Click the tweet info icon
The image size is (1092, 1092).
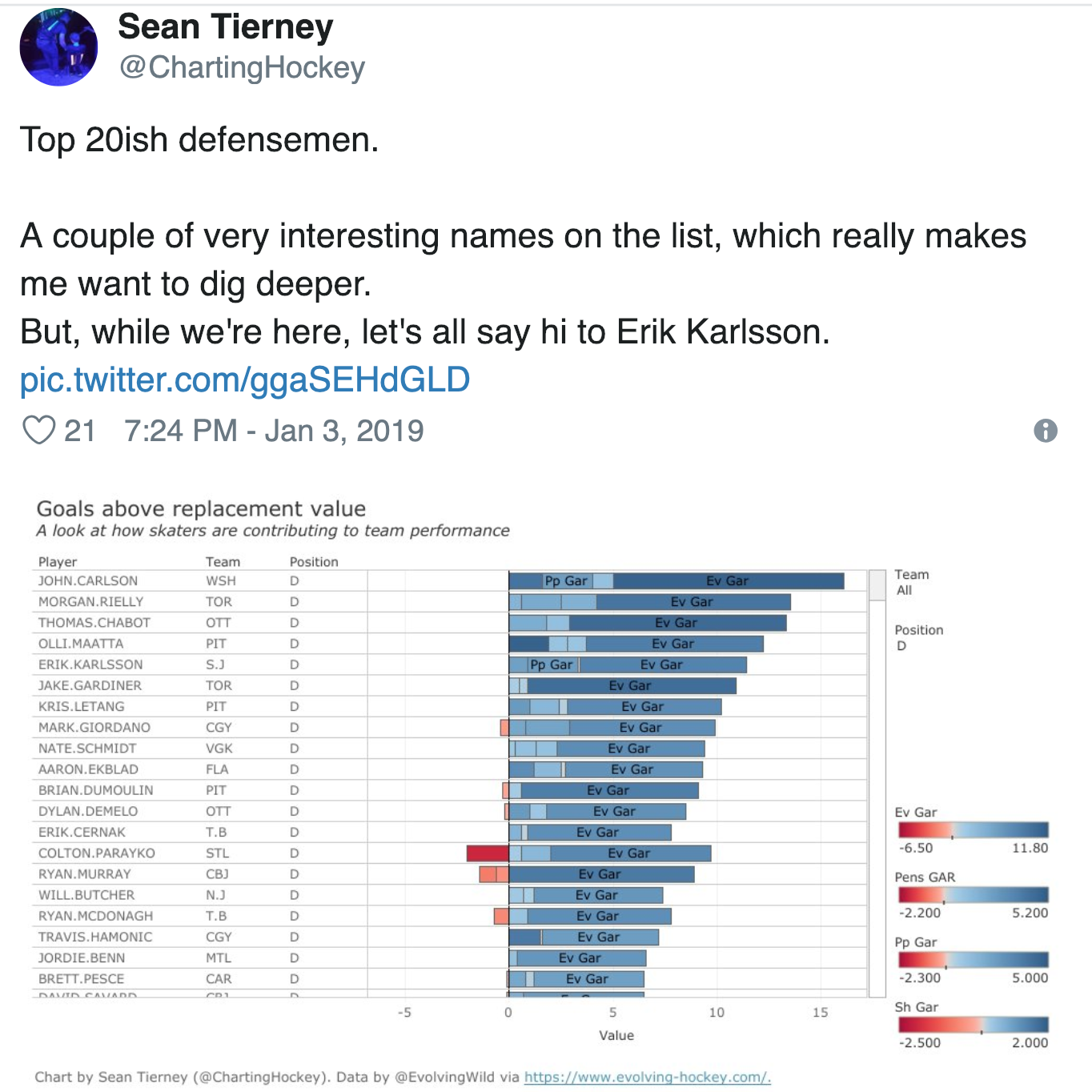point(1045,431)
